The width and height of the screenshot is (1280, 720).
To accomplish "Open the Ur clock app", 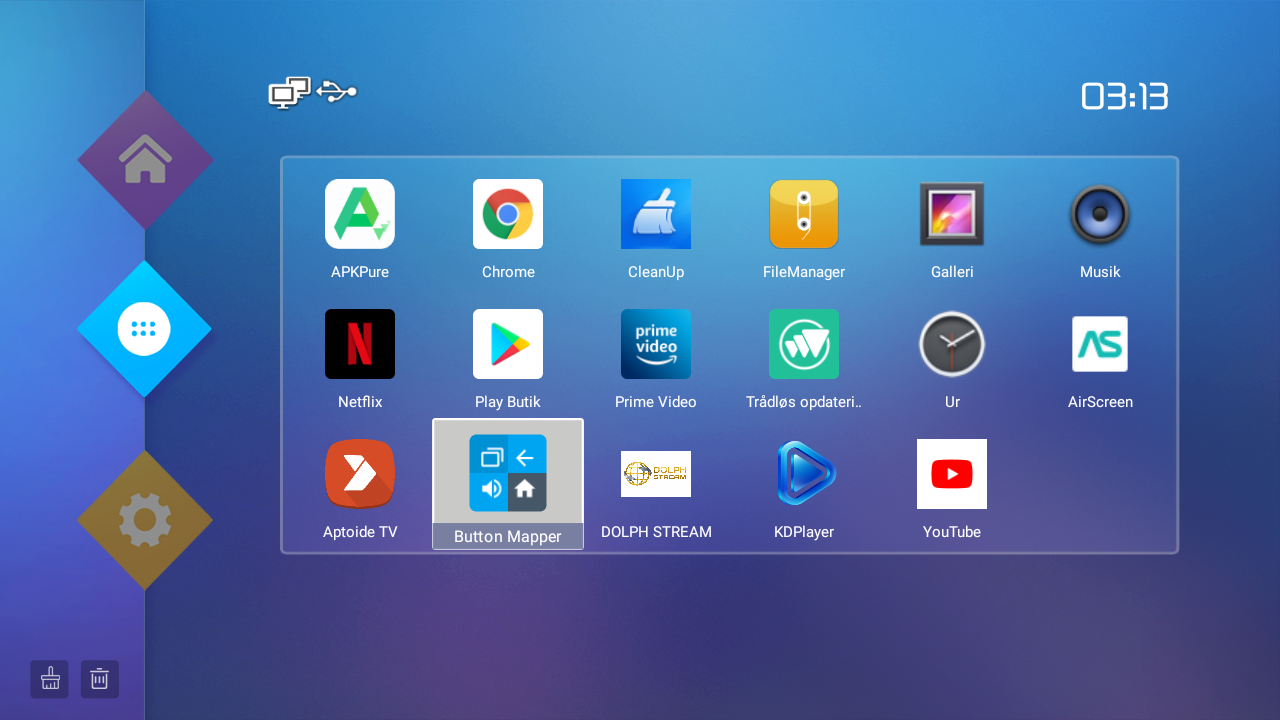I will tap(952, 344).
